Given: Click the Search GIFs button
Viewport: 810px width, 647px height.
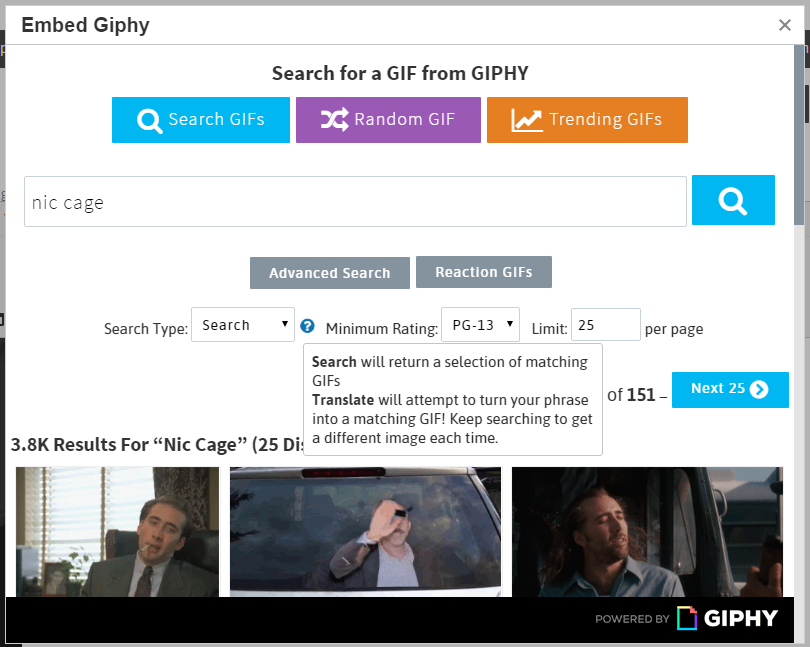Looking at the screenshot, I should point(200,120).
